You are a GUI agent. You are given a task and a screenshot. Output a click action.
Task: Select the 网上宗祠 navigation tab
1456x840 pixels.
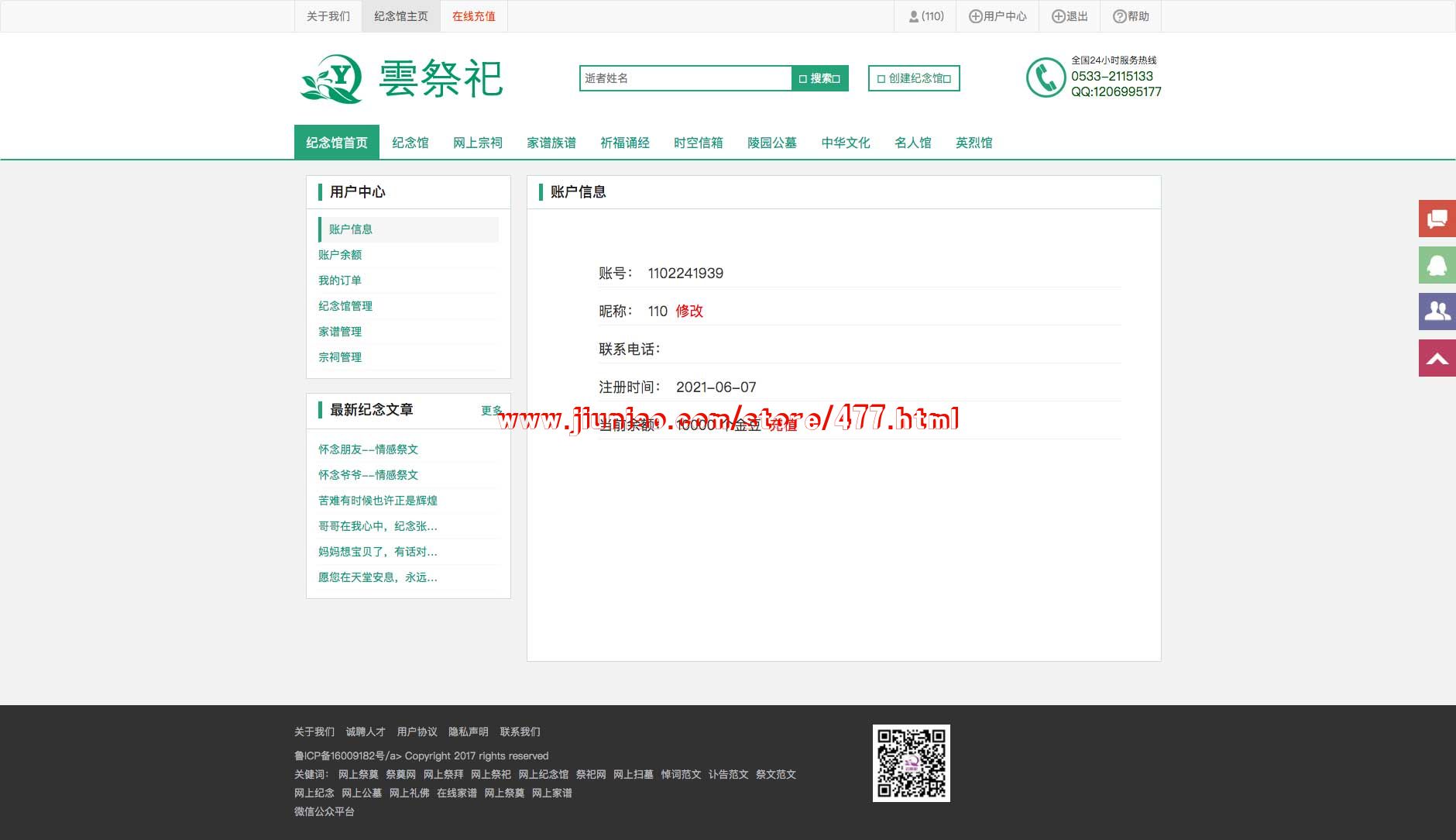[477, 143]
